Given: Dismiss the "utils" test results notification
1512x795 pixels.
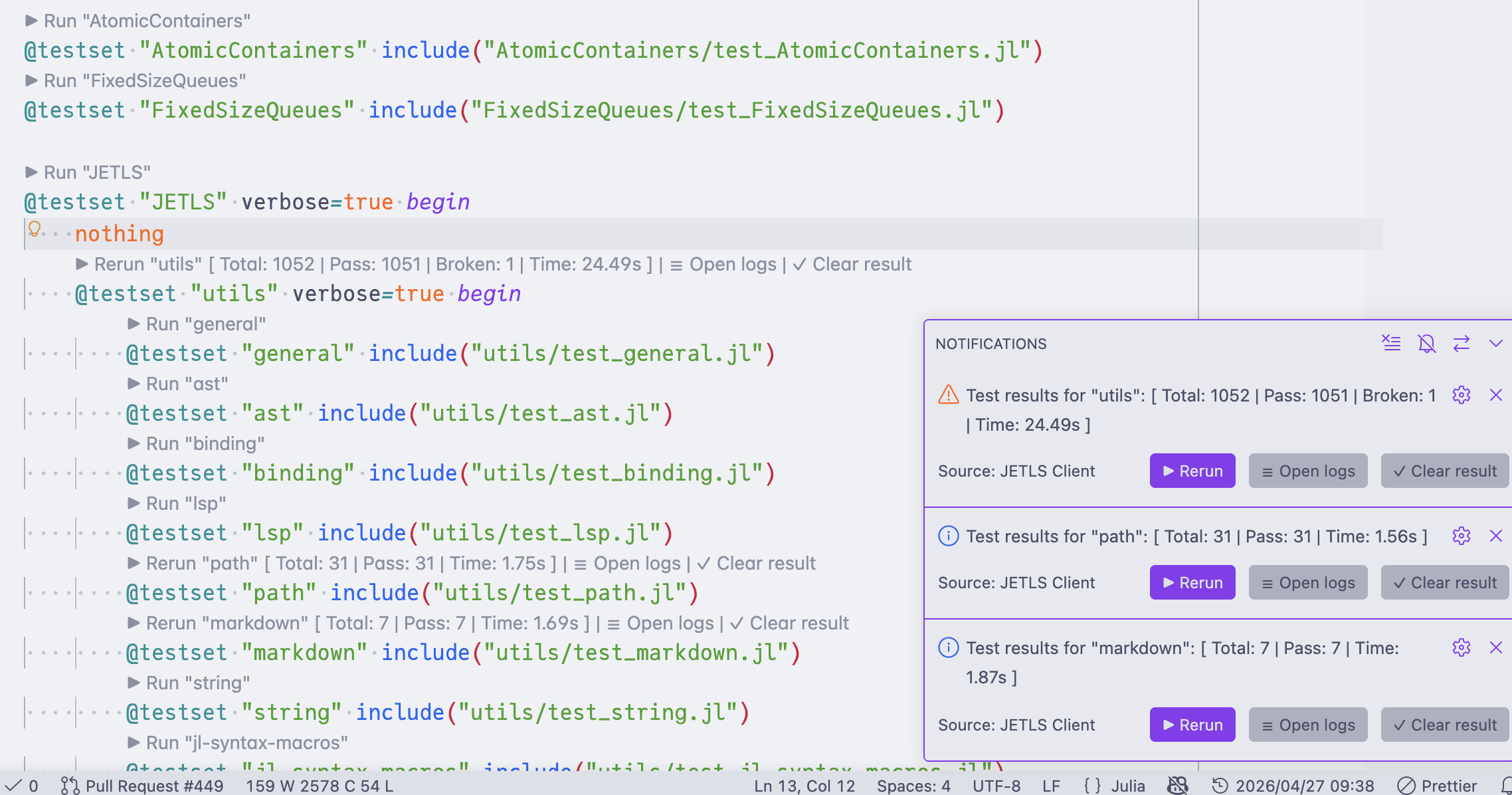Looking at the screenshot, I should tap(1495, 395).
